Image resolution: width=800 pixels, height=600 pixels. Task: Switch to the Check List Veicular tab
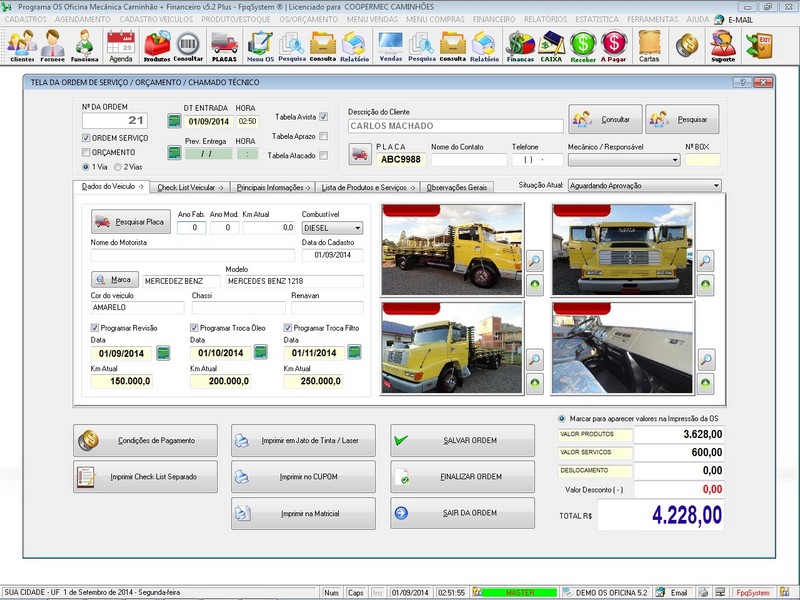(x=190, y=185)
